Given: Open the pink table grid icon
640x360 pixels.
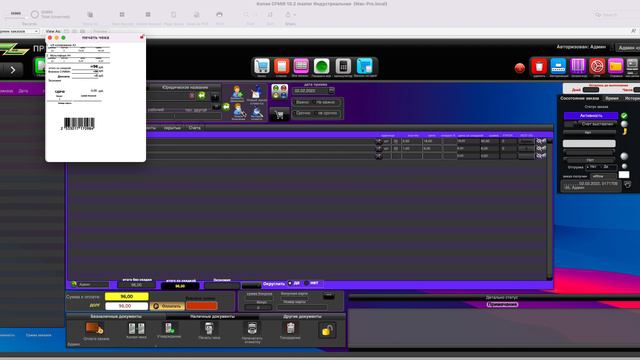Looking at the screenshot, I should (x=301, y=66).
